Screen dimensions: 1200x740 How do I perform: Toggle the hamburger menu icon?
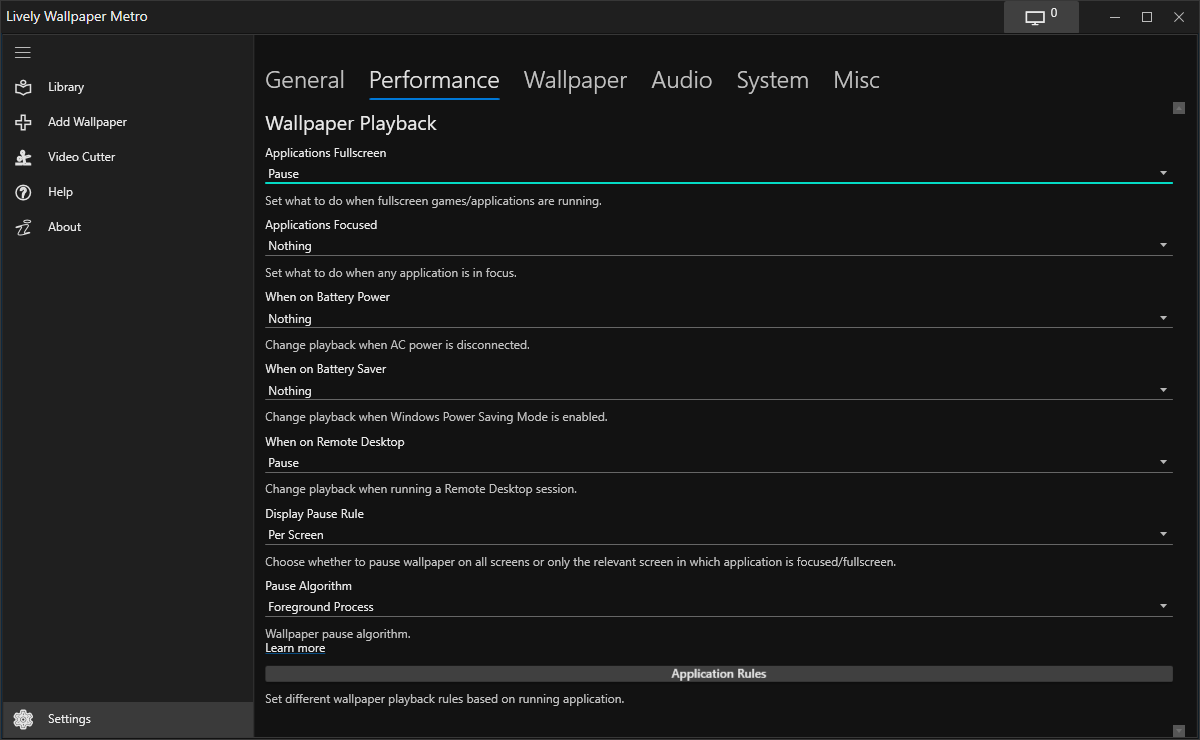click(x=23, y=52)
